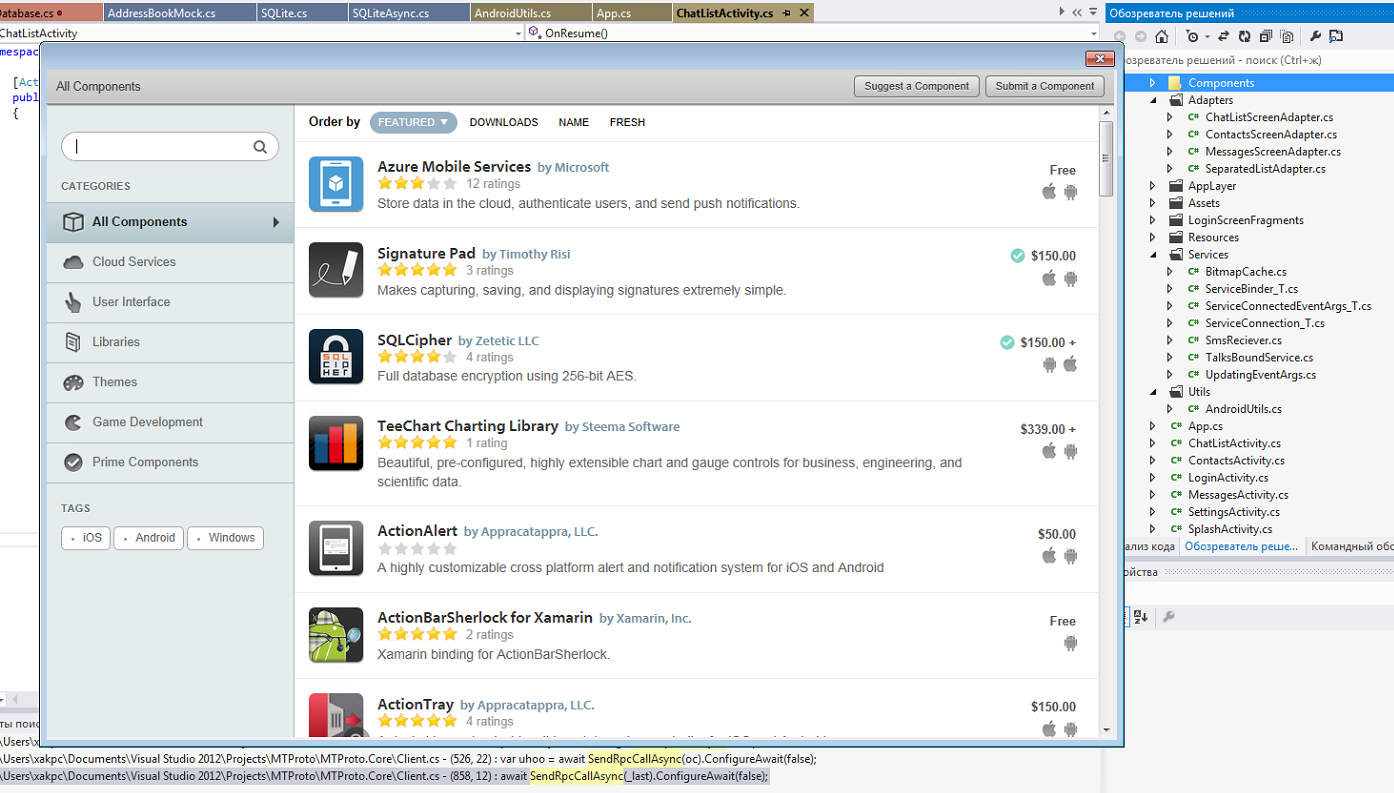Viewport: 1394px width, 793px height.
Task: Click the magnifier search icon in component store
Action: (x=260, y=147)
